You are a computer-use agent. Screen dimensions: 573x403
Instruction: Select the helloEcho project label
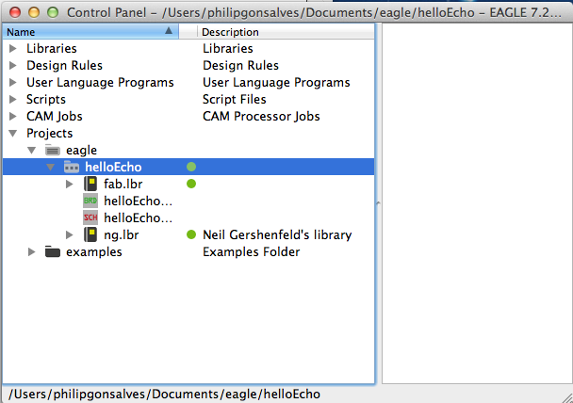(113, 167)
